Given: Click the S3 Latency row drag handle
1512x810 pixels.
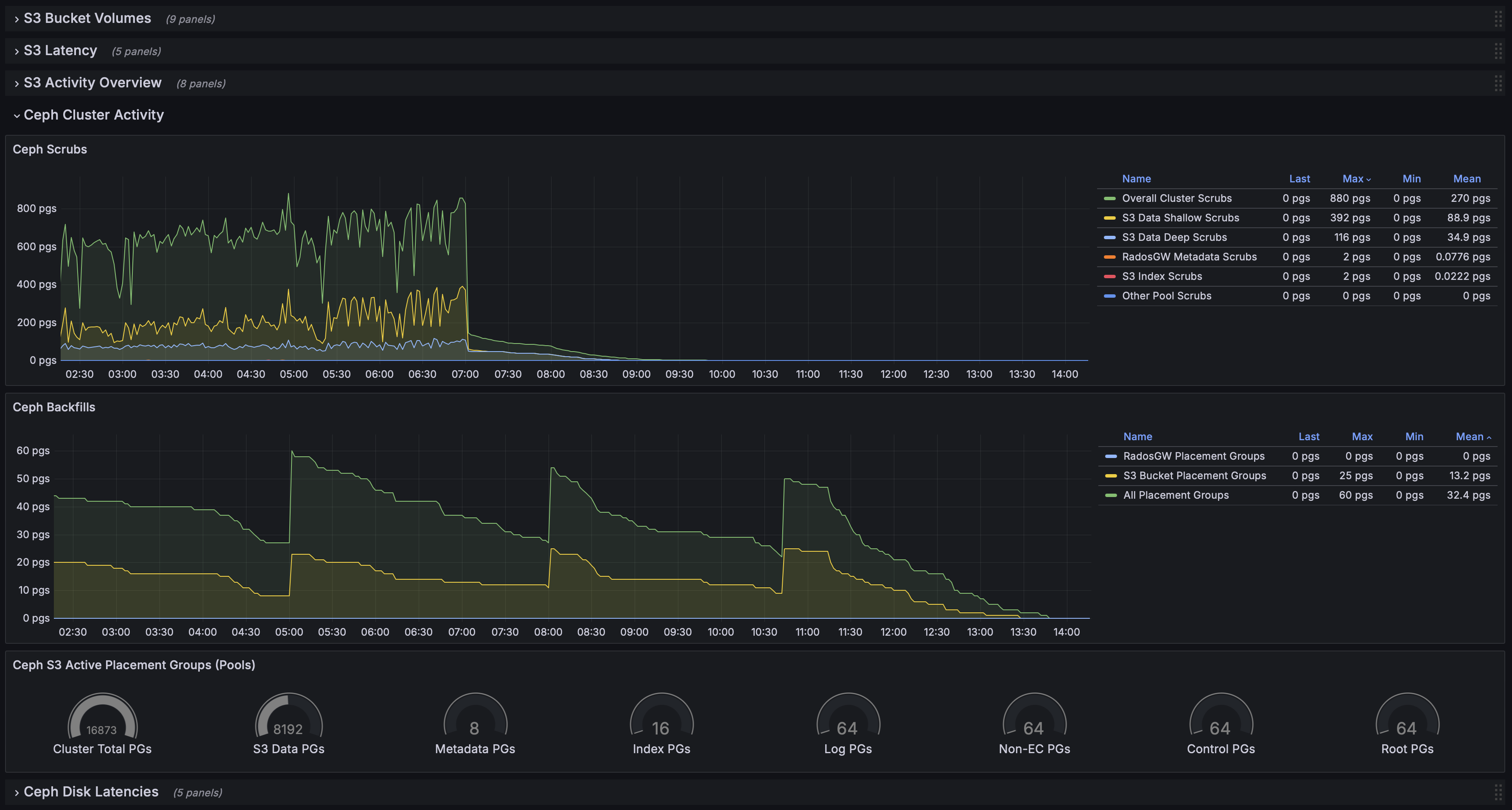Looking at the screenshot, I should click(x=1498, y=51).
